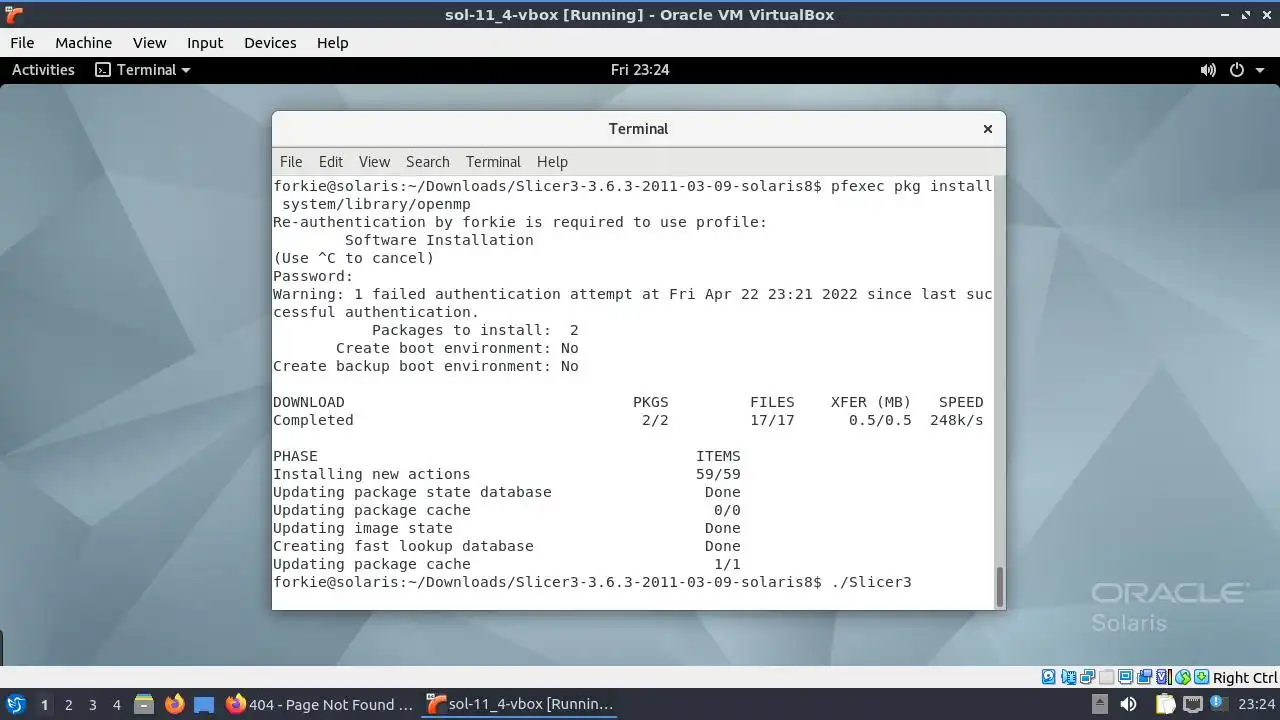Launch the file manager from host taskbar
Viewport: 1280px width, 720px height.
coord(143,704)
